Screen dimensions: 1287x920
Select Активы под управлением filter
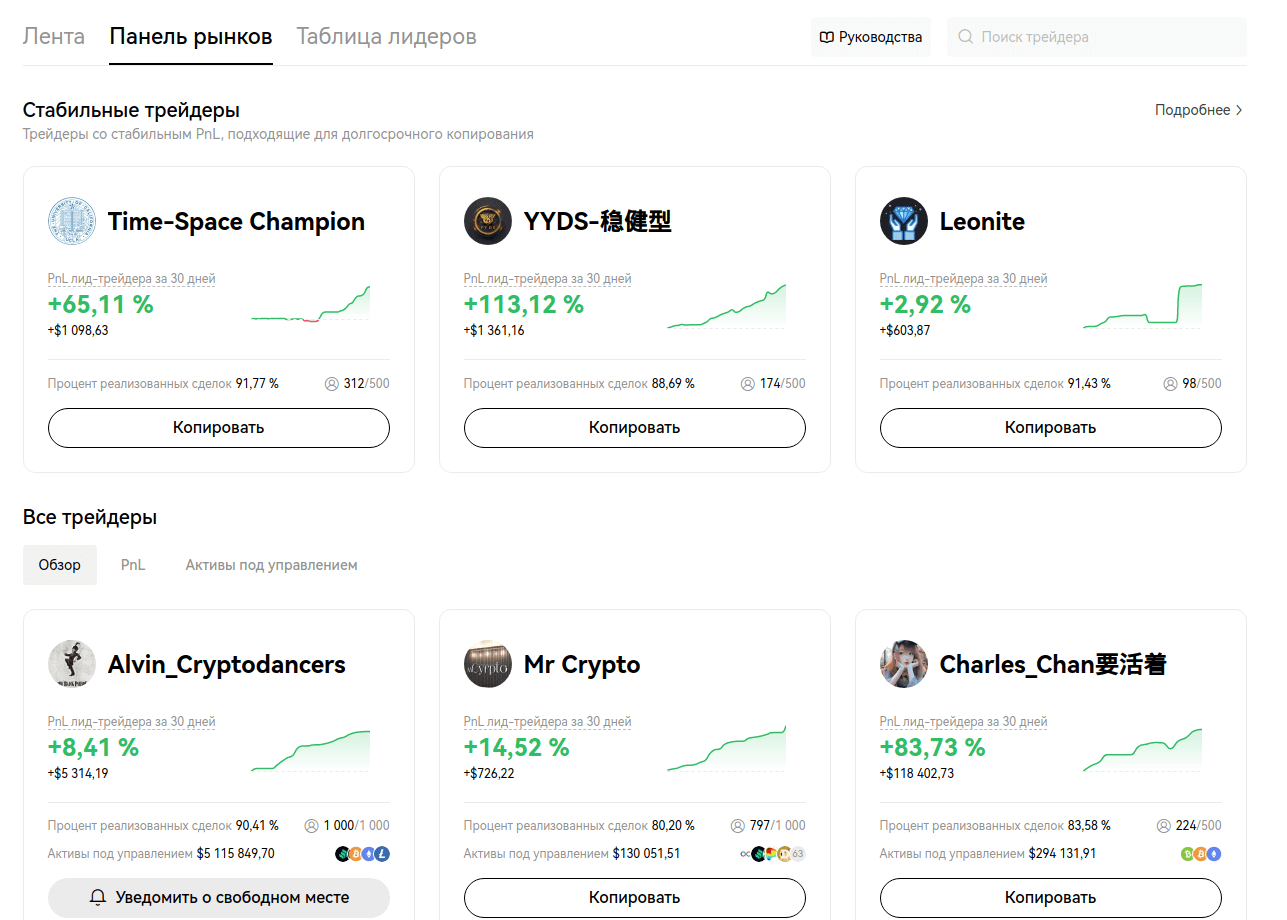coord(271,565)
